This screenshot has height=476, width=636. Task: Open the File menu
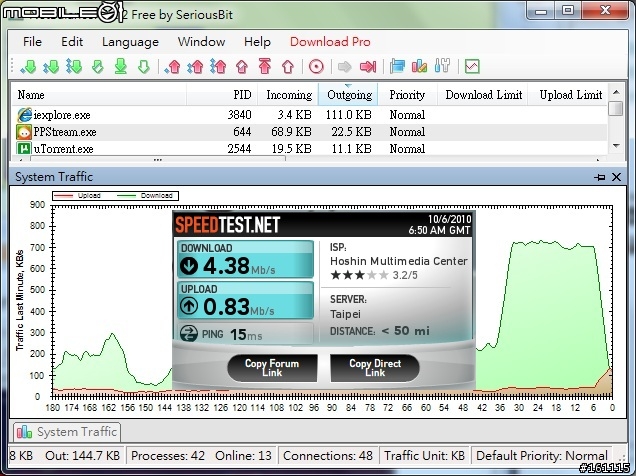click(x=32, y=42)
